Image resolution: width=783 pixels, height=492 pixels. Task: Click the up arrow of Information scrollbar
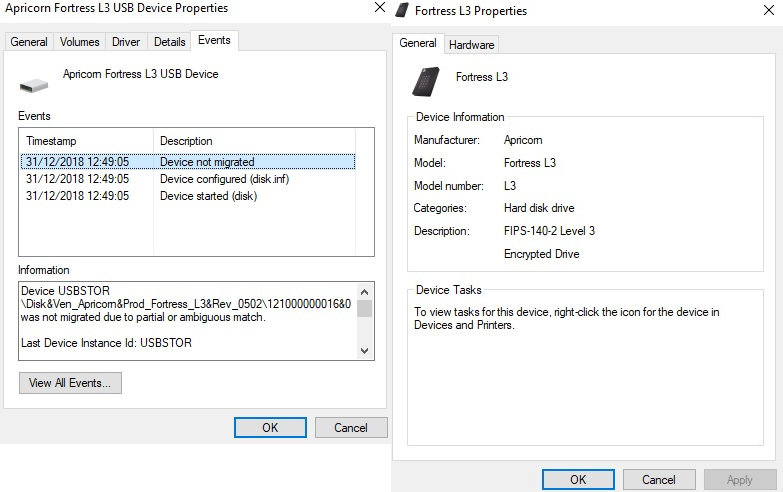pos(365,292)
